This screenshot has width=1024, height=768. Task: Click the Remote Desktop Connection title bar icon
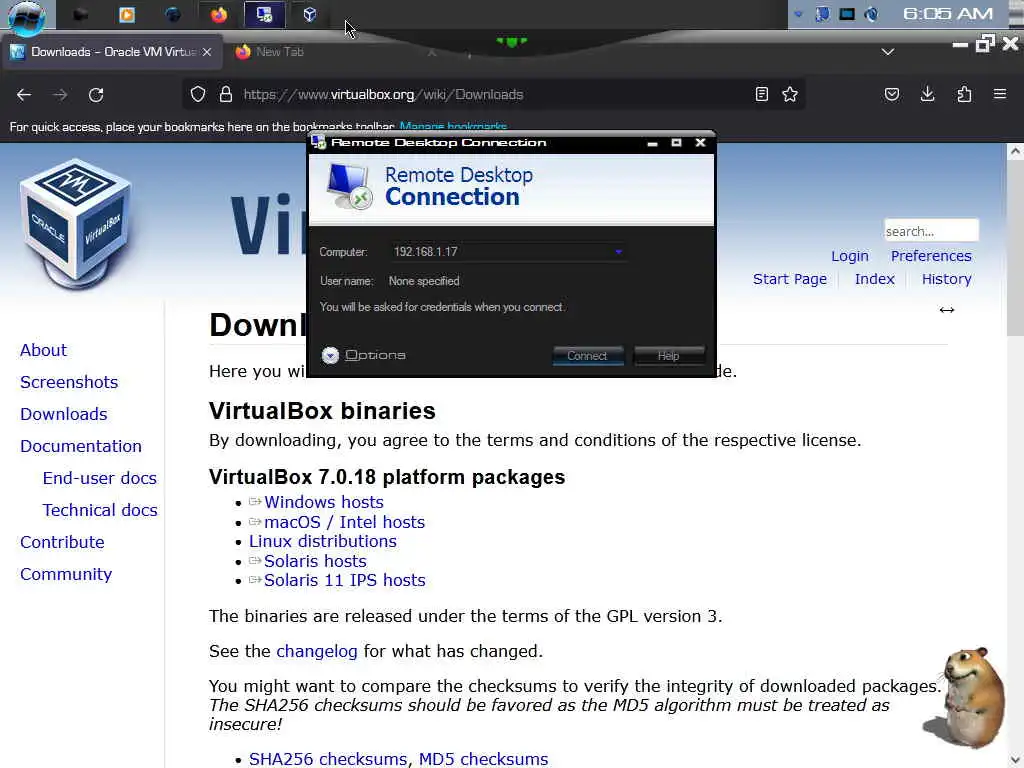(319, 142)
